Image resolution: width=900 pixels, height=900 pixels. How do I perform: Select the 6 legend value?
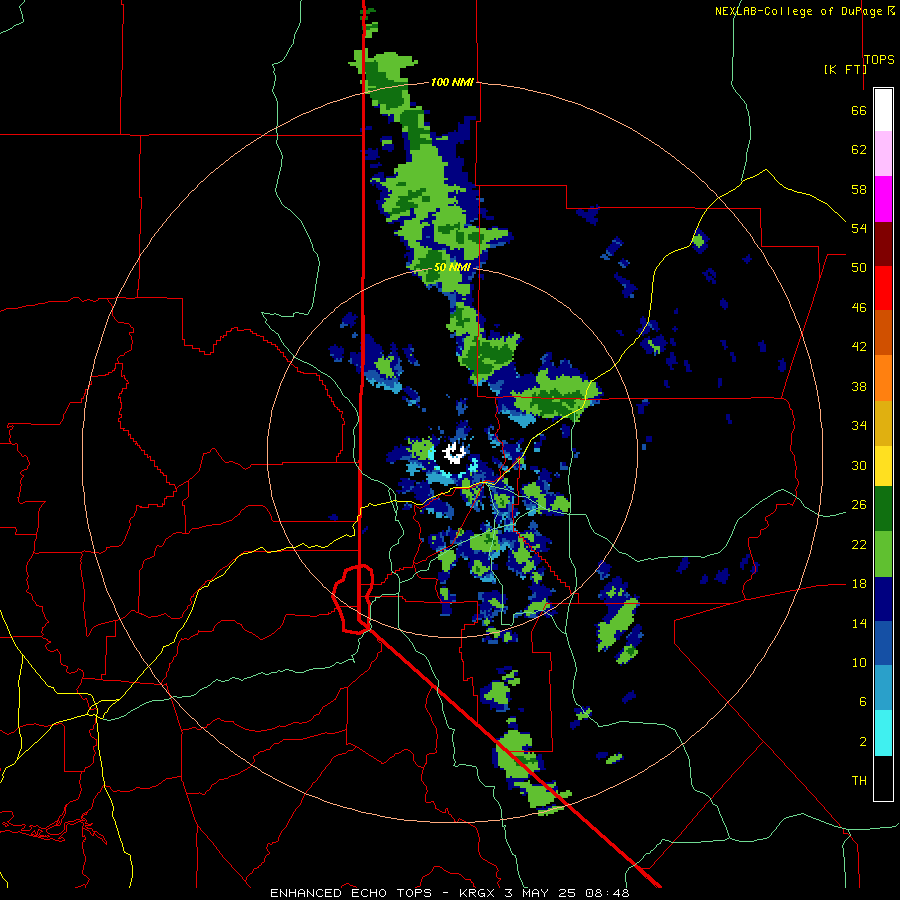click(863, 702)
